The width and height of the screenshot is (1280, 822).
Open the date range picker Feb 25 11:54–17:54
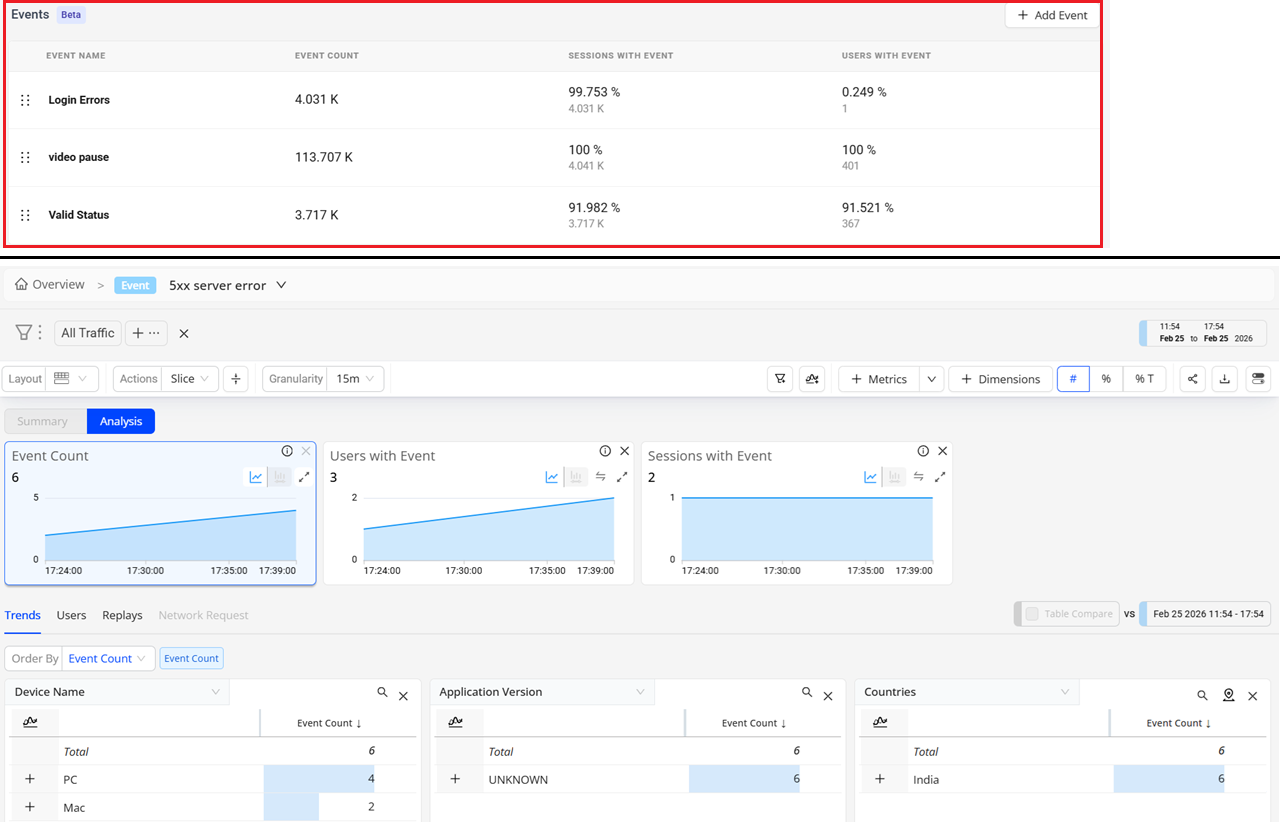point(1204,333)
